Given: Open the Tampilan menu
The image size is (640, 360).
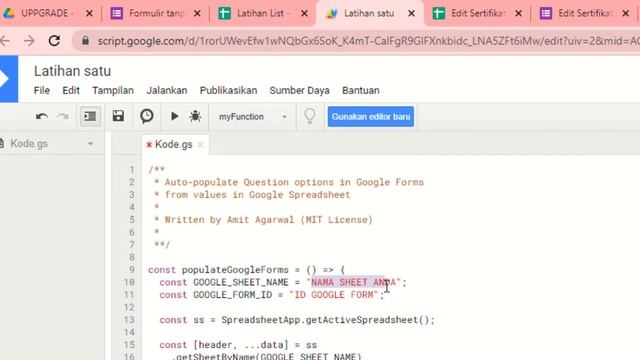Looking at the screenshot, I should pyautogui.click(x=113, y=90).
